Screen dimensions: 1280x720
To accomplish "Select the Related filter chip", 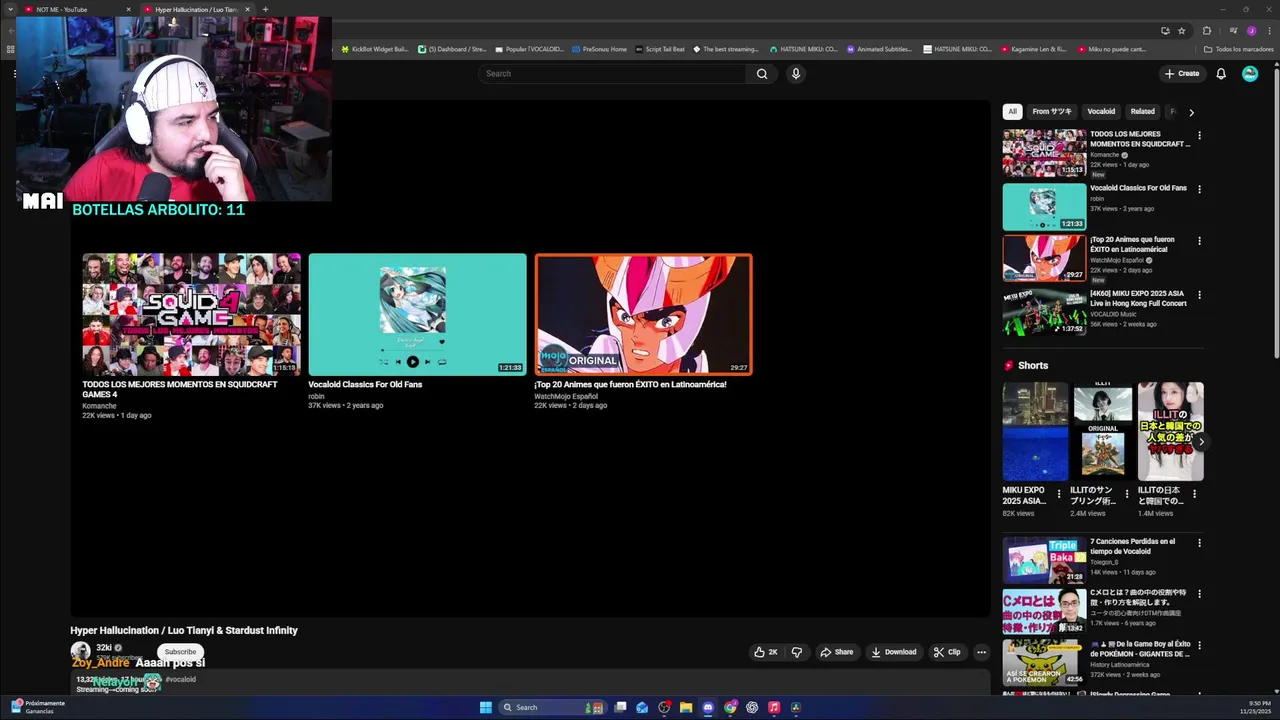I will coord(1142,112).
